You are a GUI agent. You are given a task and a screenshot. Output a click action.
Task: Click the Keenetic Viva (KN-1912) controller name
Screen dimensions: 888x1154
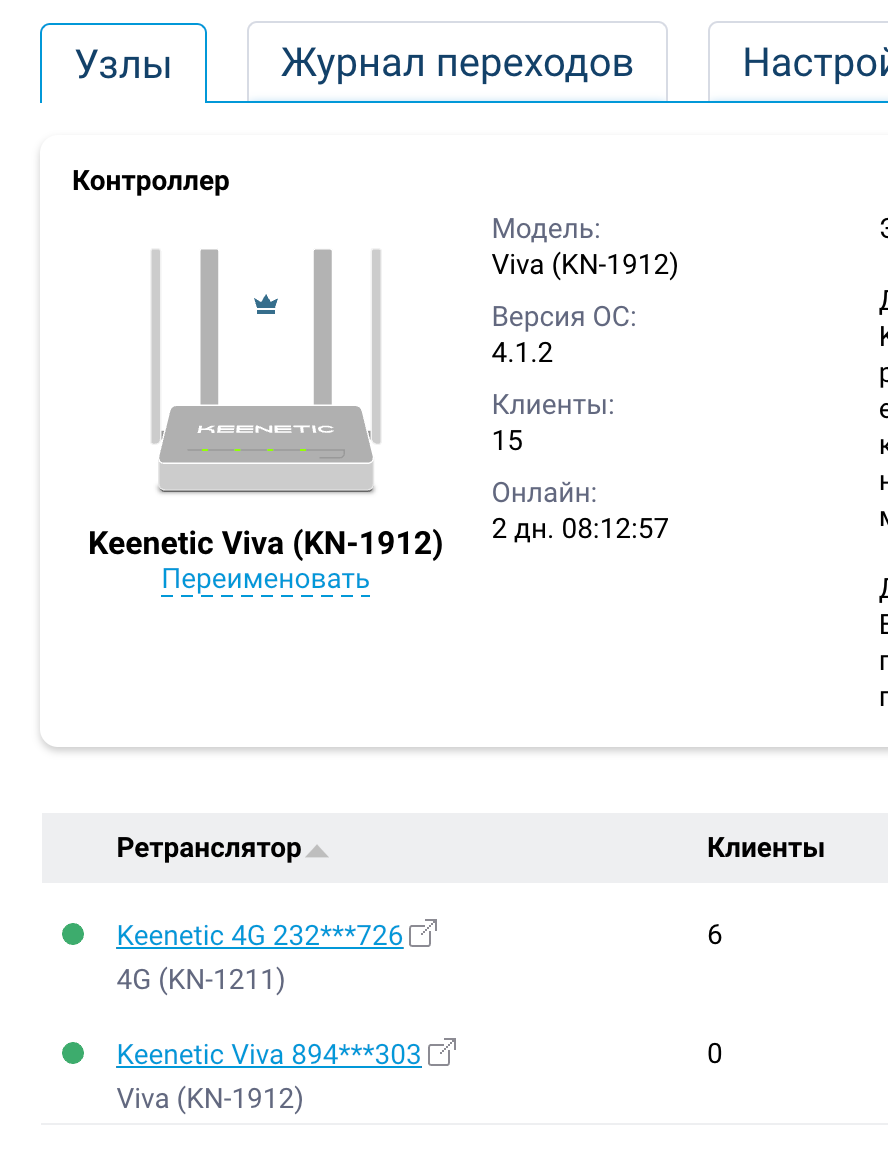[x=266, y=543]
